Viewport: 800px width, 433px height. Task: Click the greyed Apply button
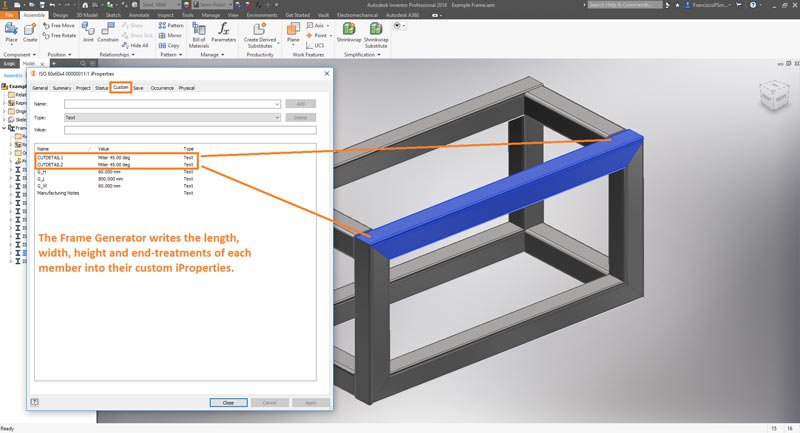coord(311,402)
